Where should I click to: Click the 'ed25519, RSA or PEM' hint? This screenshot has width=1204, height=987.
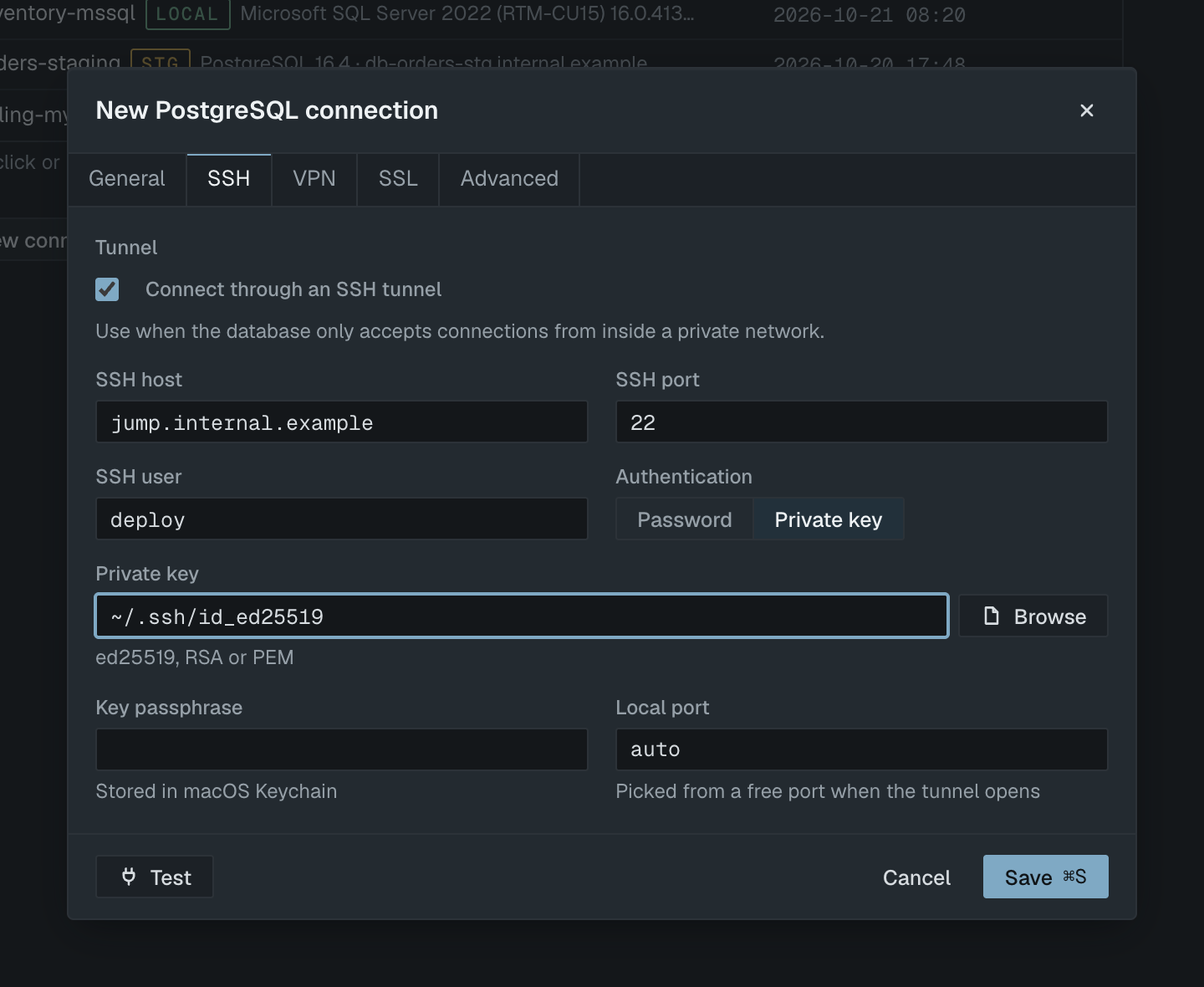pyautogui.click(x=195, y=657)
